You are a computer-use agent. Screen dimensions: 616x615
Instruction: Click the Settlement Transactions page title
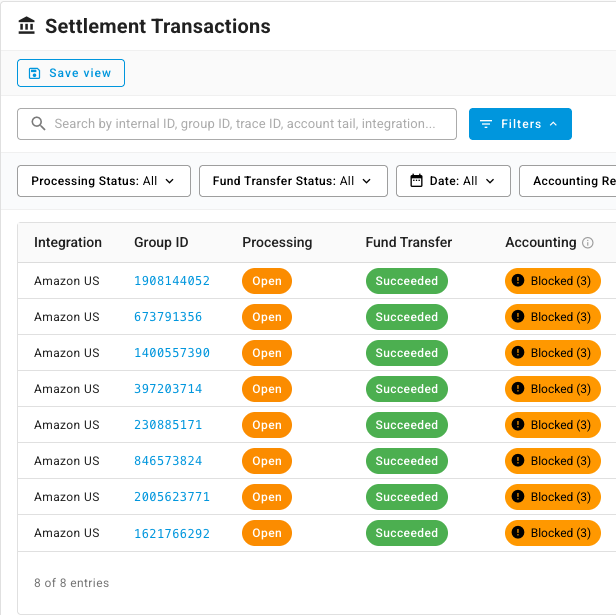pyautogui.click(x=158, y=26)
